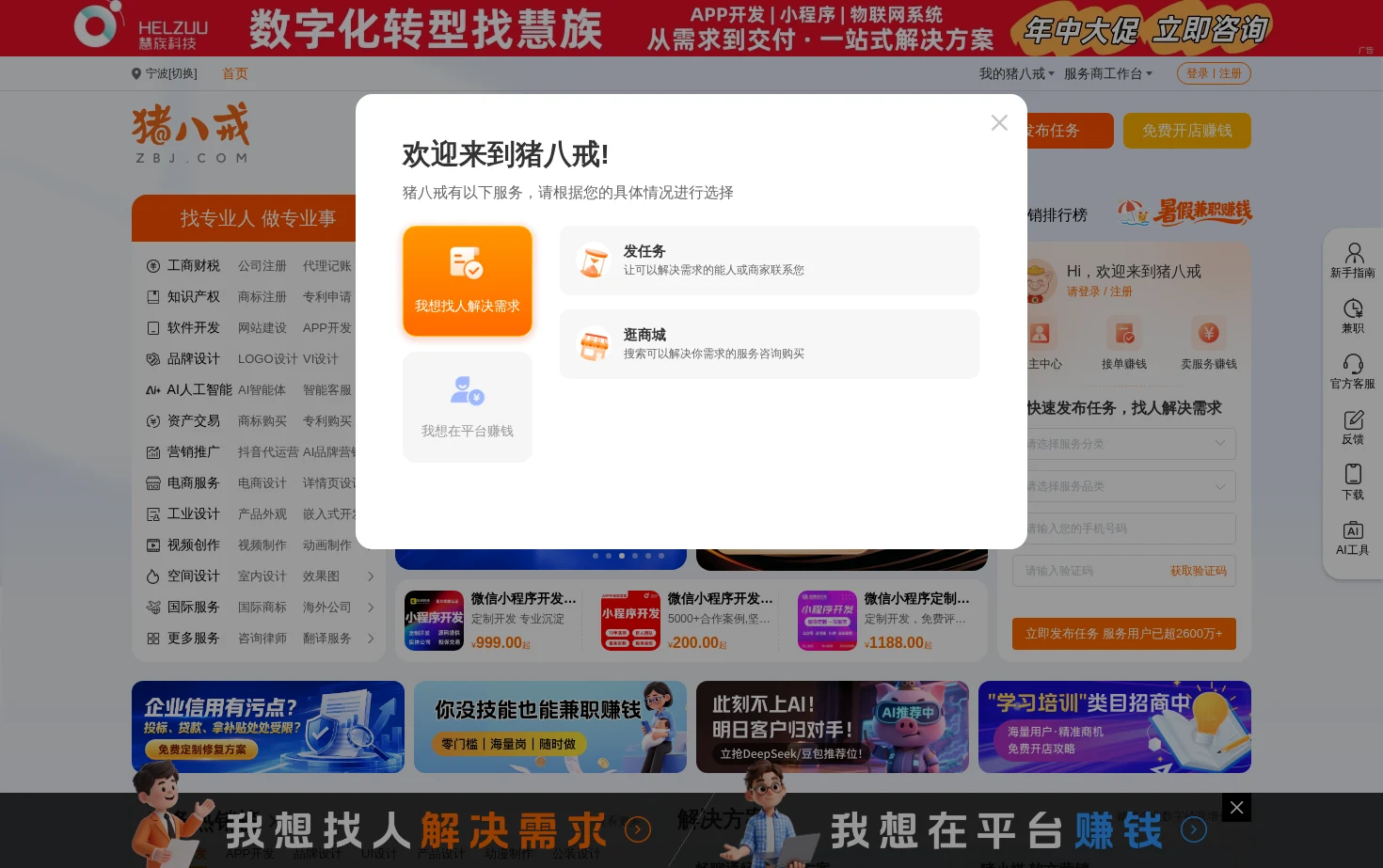
Task: Click 宁波[切换] city switcher
Action: [171, 73]
